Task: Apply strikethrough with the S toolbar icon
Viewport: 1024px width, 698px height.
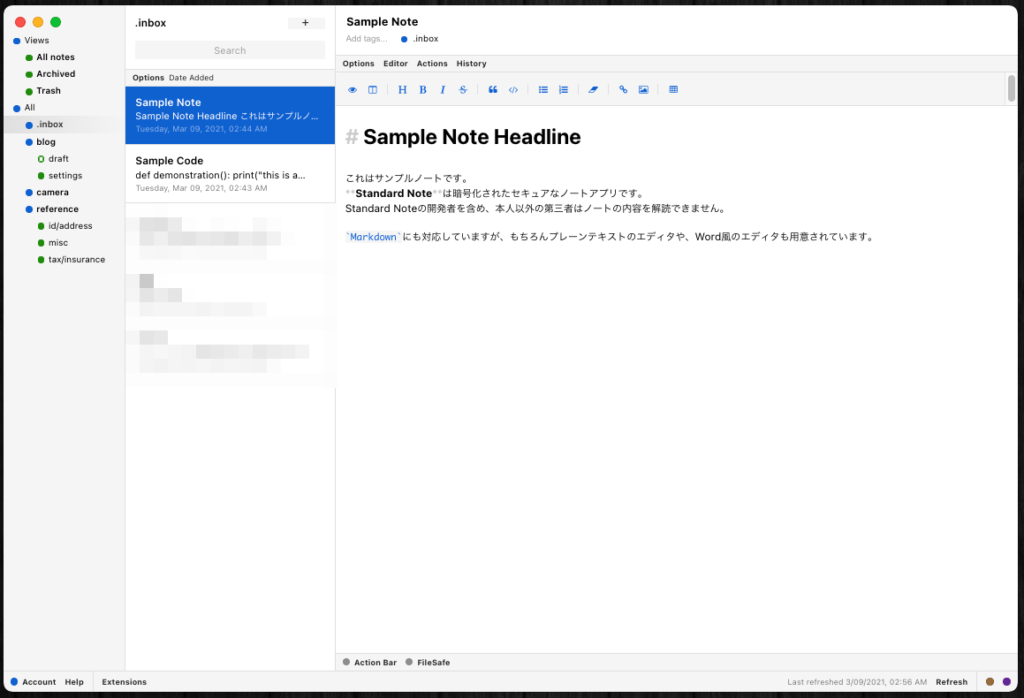Action: click(463, 90)
